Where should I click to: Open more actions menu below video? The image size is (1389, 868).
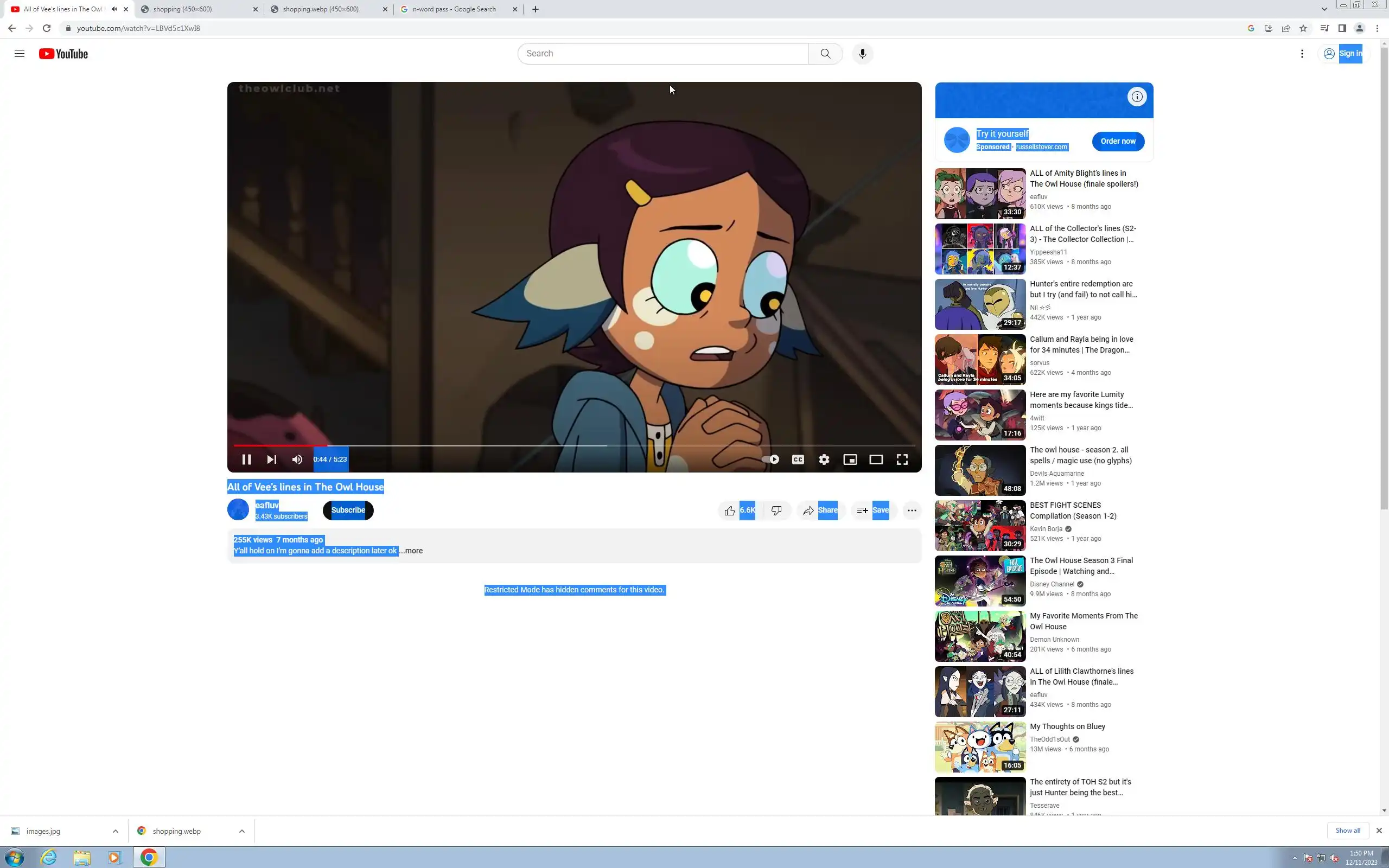[x=912, y=510]
